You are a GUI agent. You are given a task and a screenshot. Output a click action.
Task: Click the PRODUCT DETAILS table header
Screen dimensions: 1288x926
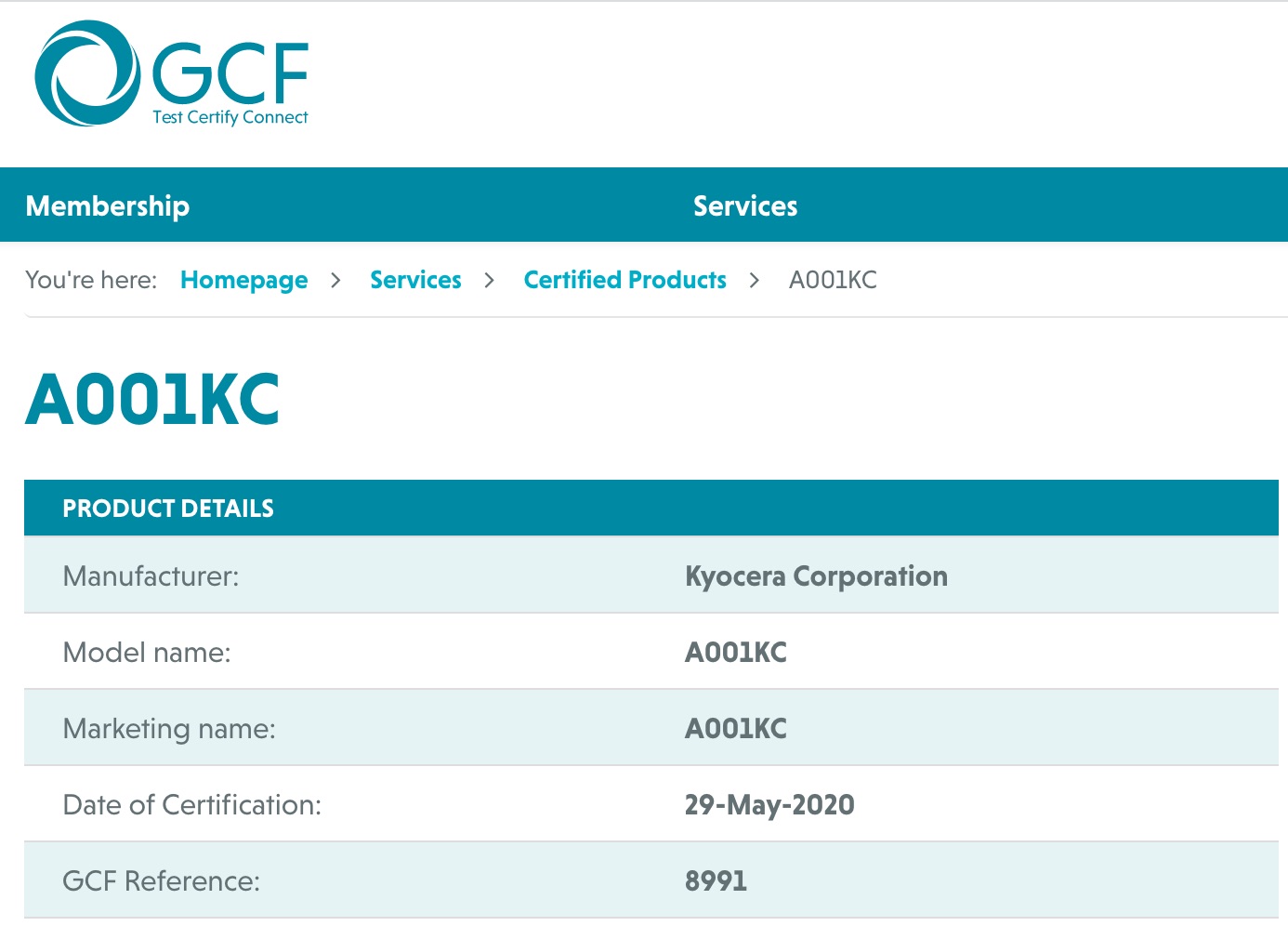point(168,509)
